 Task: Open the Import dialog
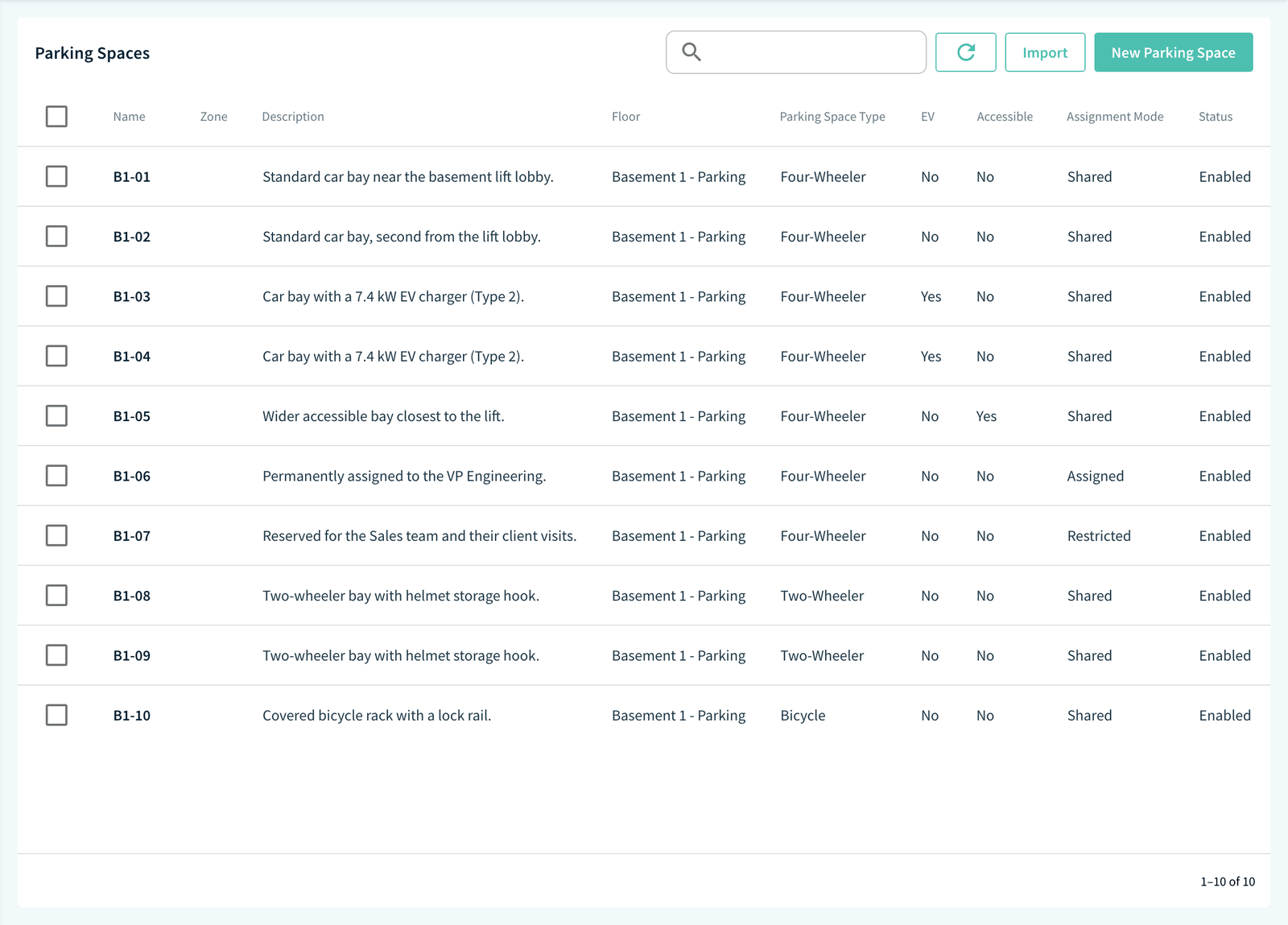[x=1045, y=52]
